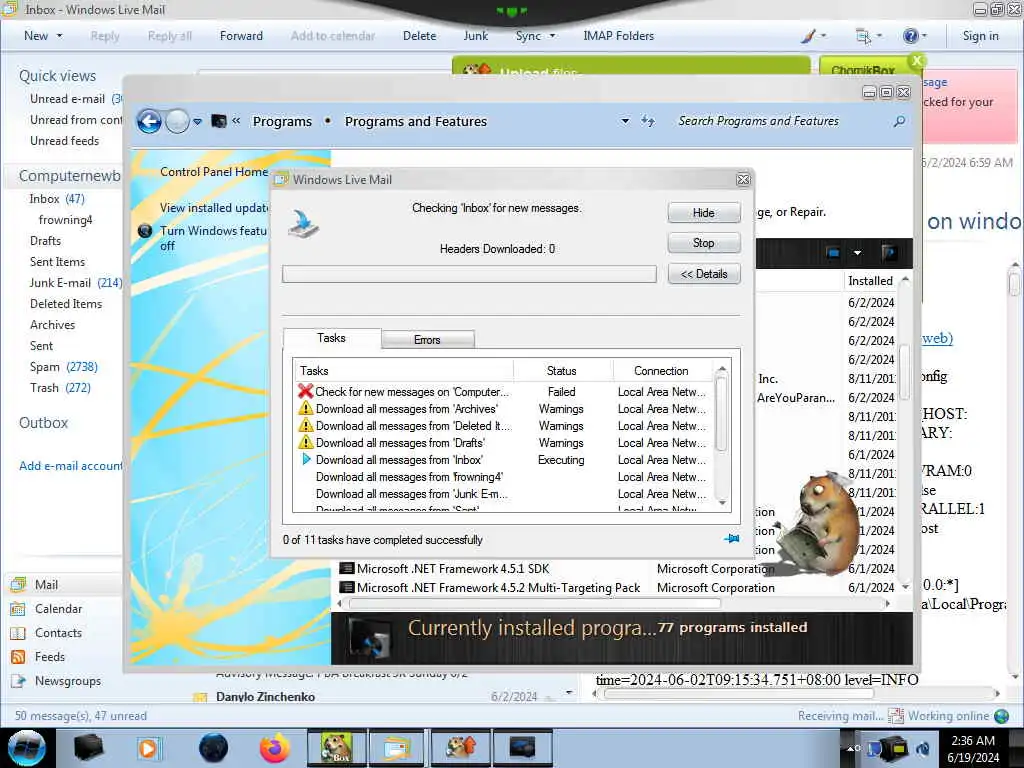
Task: Open the recent pages dropdown arrow
Action: click(197, 121)
